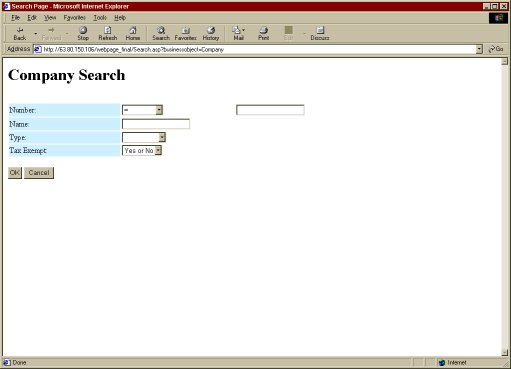This screenshot has width=511, height=369.
Task: Open the Back history dropdown arrow
Action: (36, 34)
